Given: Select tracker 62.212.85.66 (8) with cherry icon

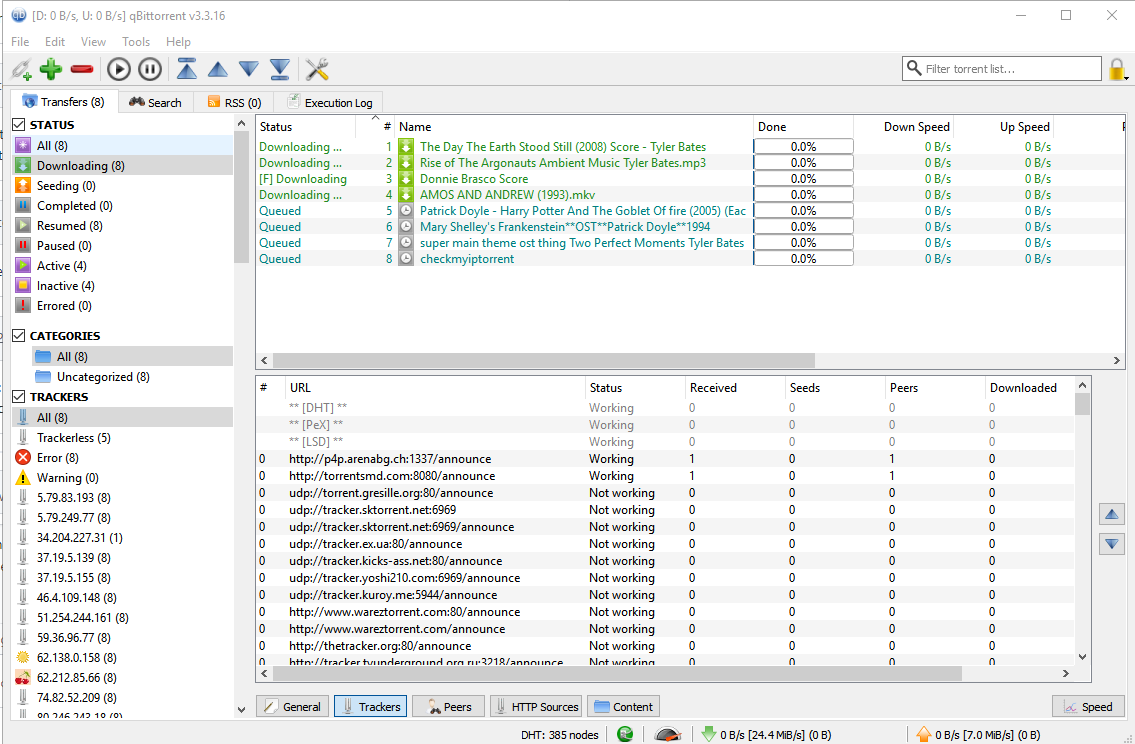Looking at the screenshot, I should tap(123, 678).
